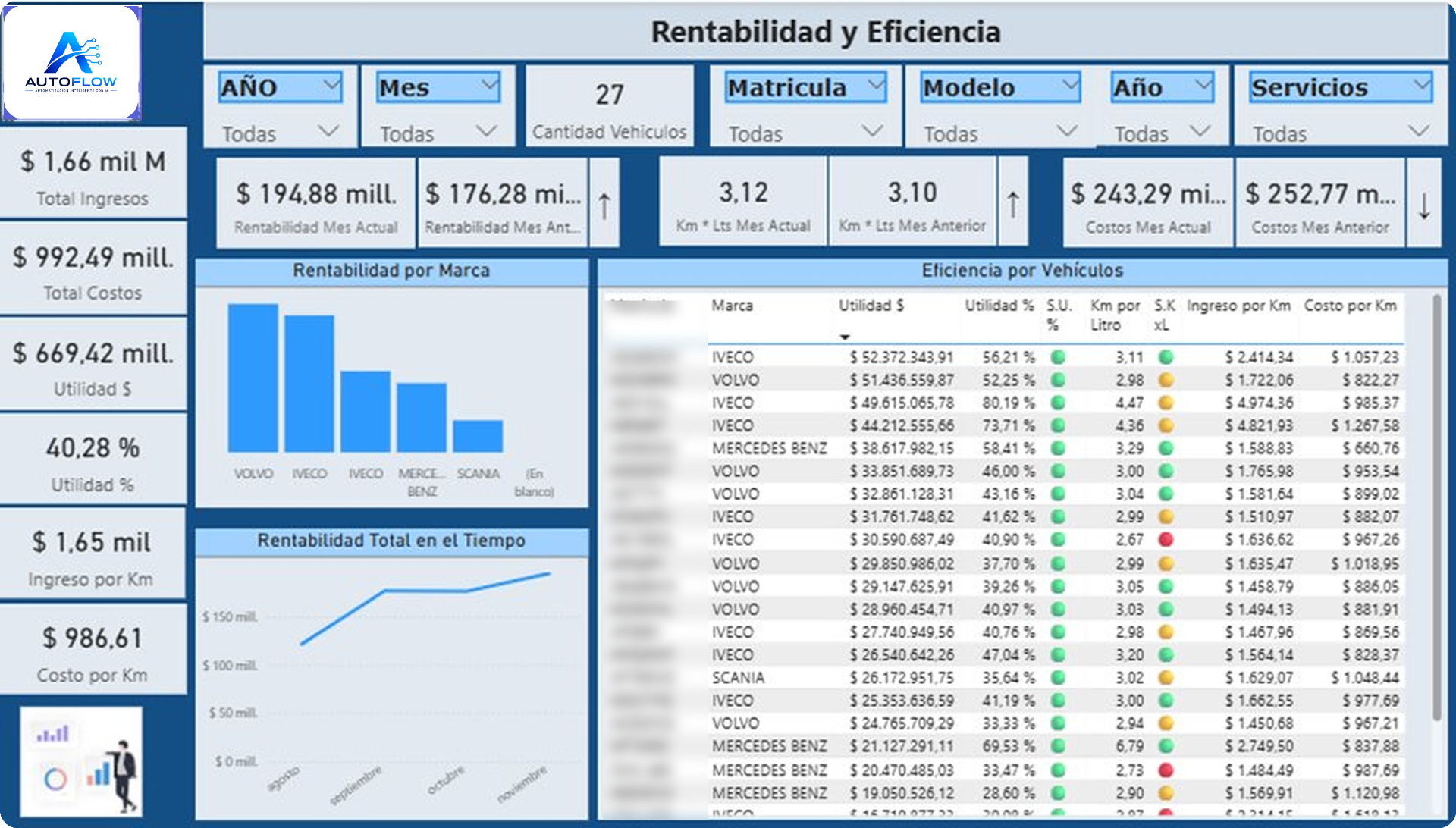Open the Matricula Todas dropdown
Image resolution: width=1456 pixels, height=828 pixels.
pyautogui.click(x=805, y=133)
